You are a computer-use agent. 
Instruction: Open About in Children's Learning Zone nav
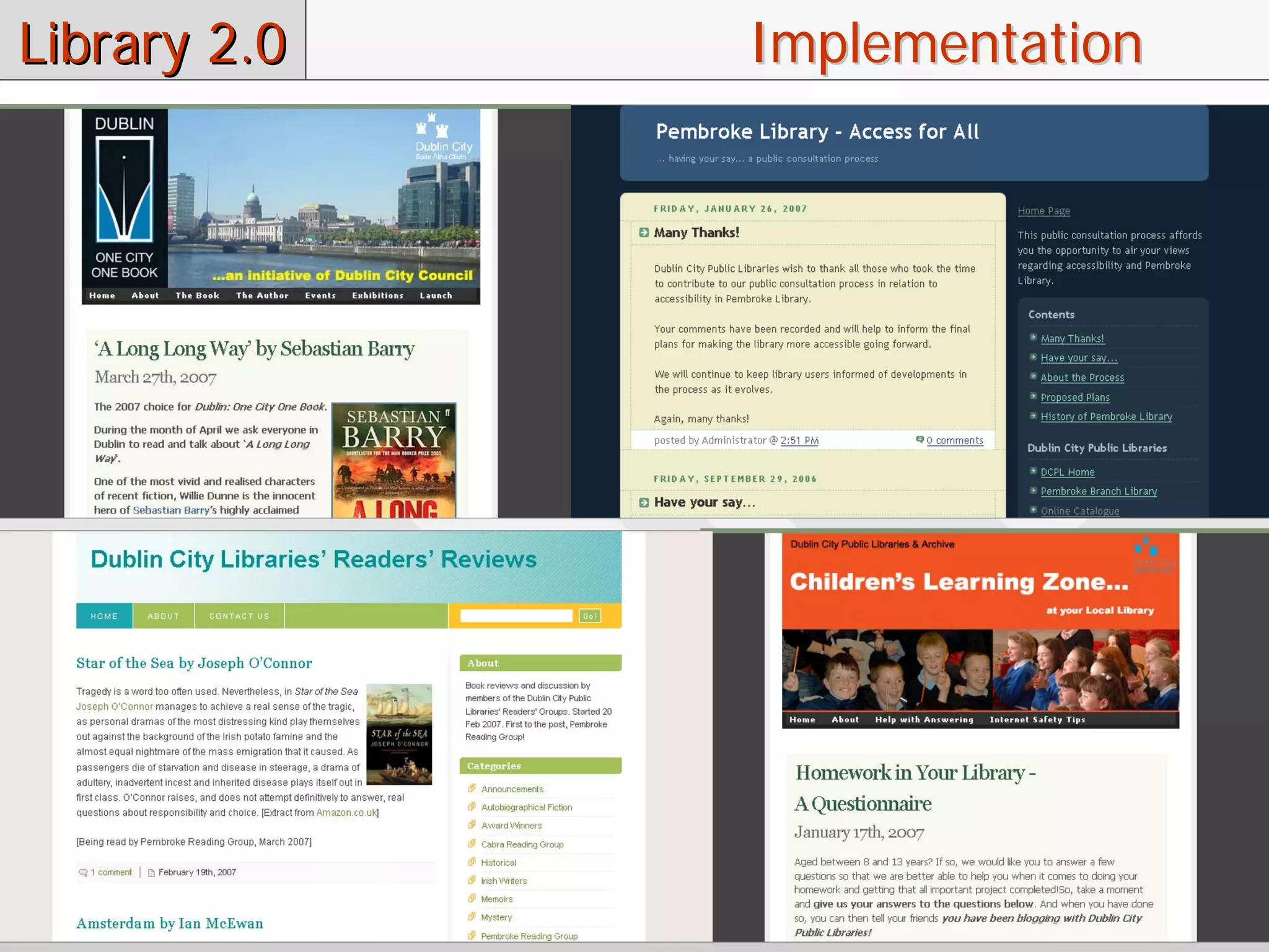845,720
